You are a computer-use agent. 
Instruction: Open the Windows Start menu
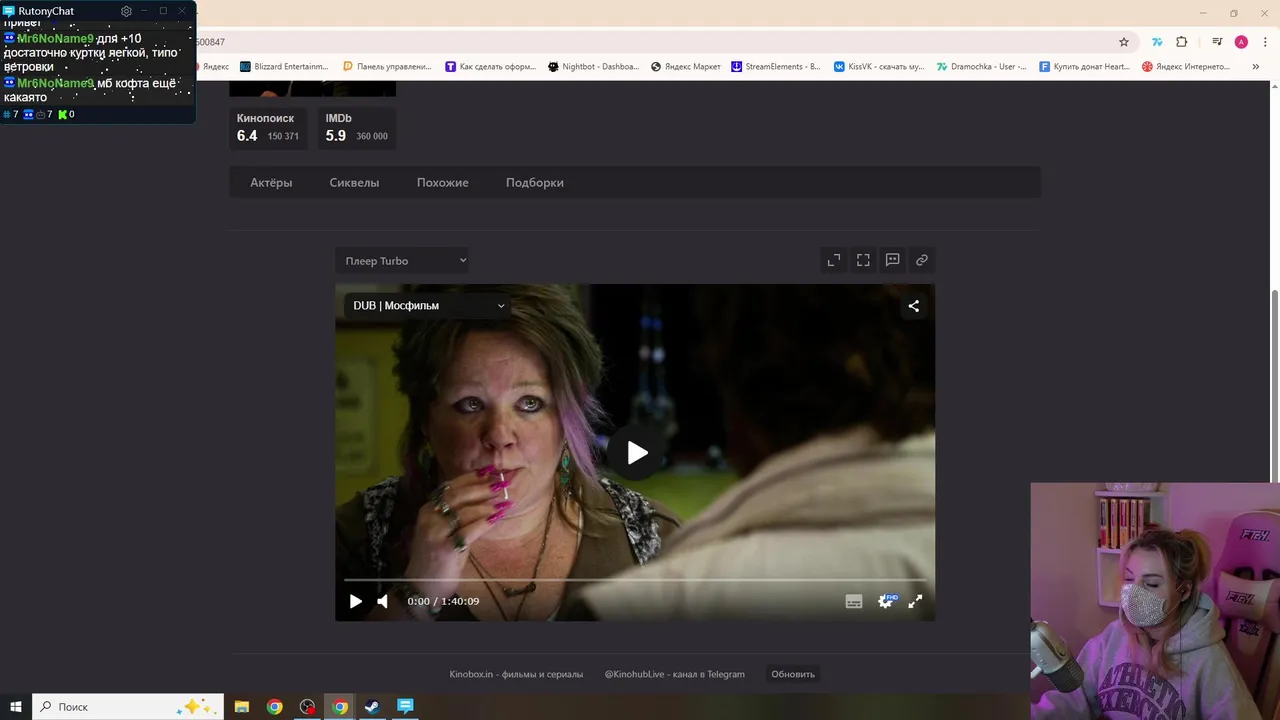click(x=16, y=706)
